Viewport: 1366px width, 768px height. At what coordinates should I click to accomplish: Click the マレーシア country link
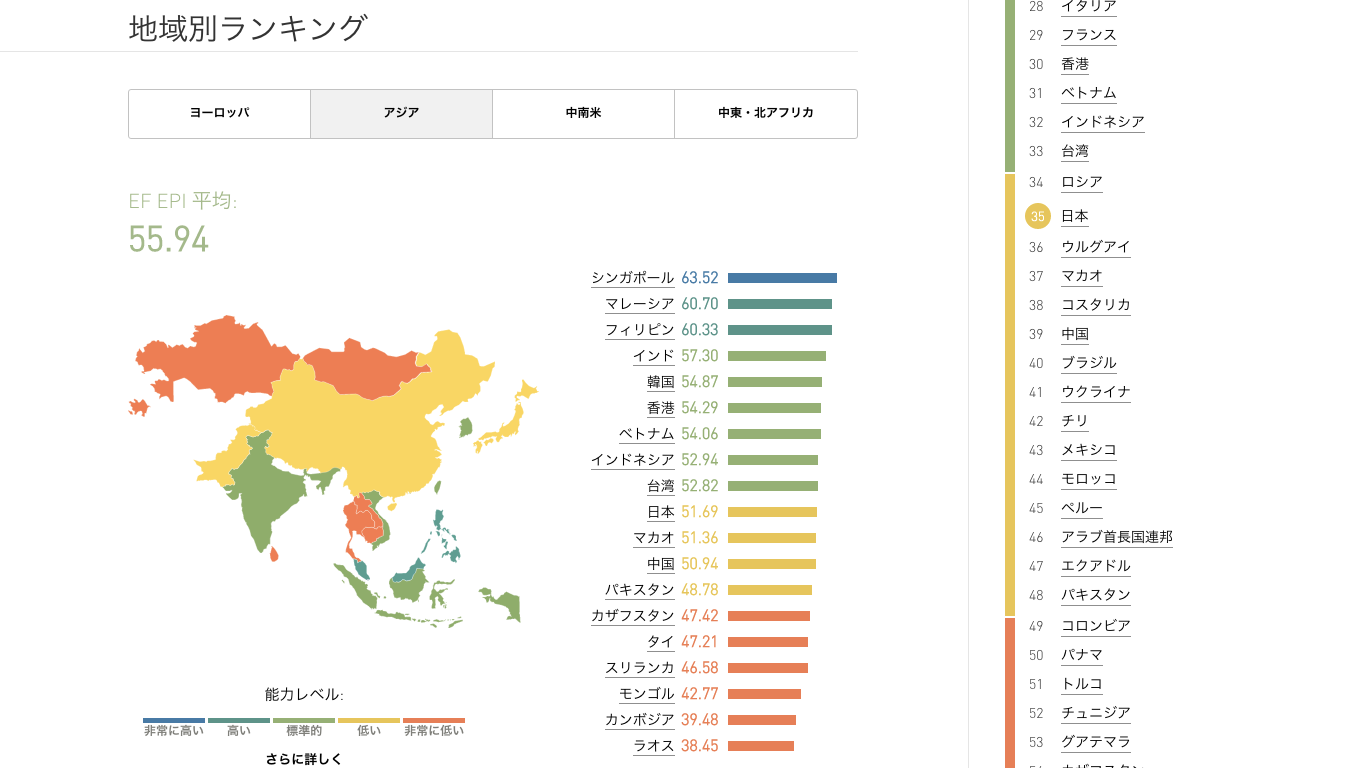tap(640, 304)
